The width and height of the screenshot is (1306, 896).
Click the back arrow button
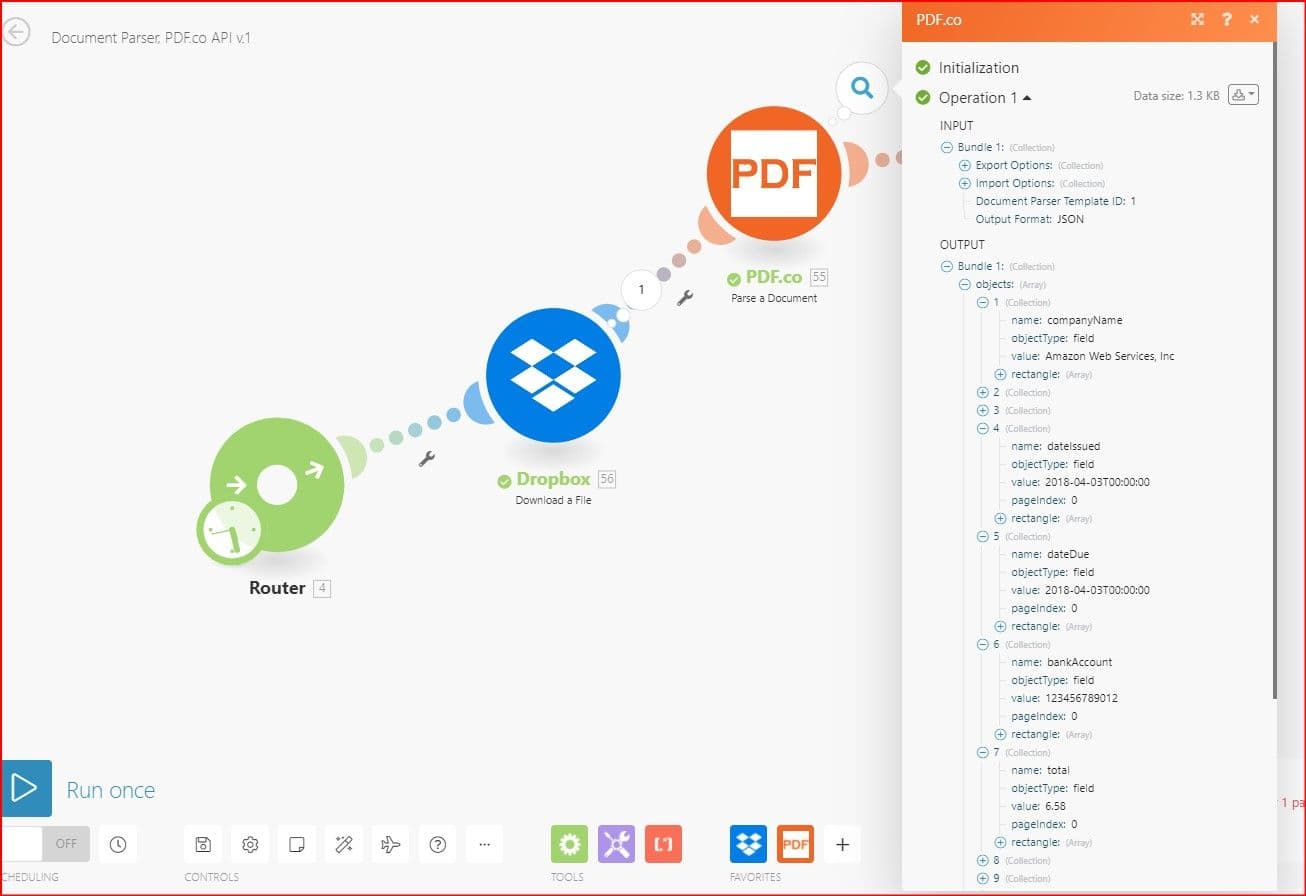pos(17,33)
